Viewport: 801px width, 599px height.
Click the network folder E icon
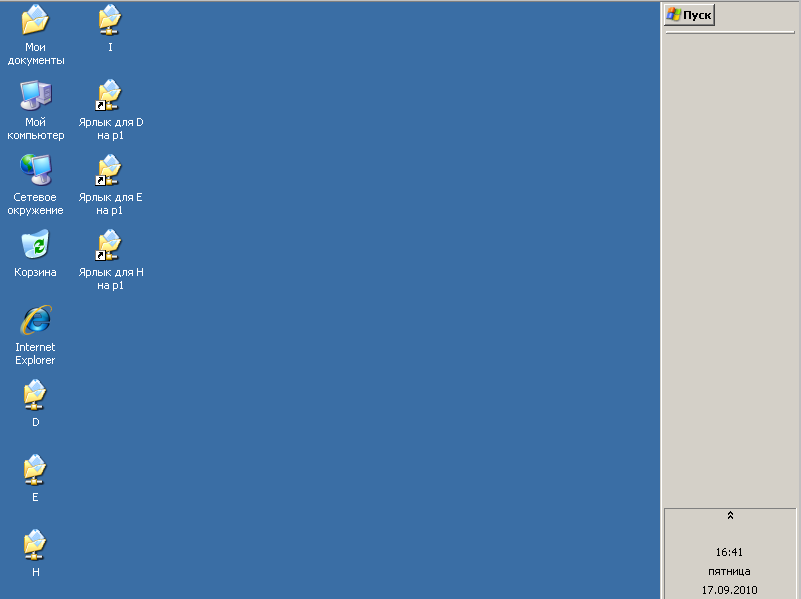[x=35, y=471]
